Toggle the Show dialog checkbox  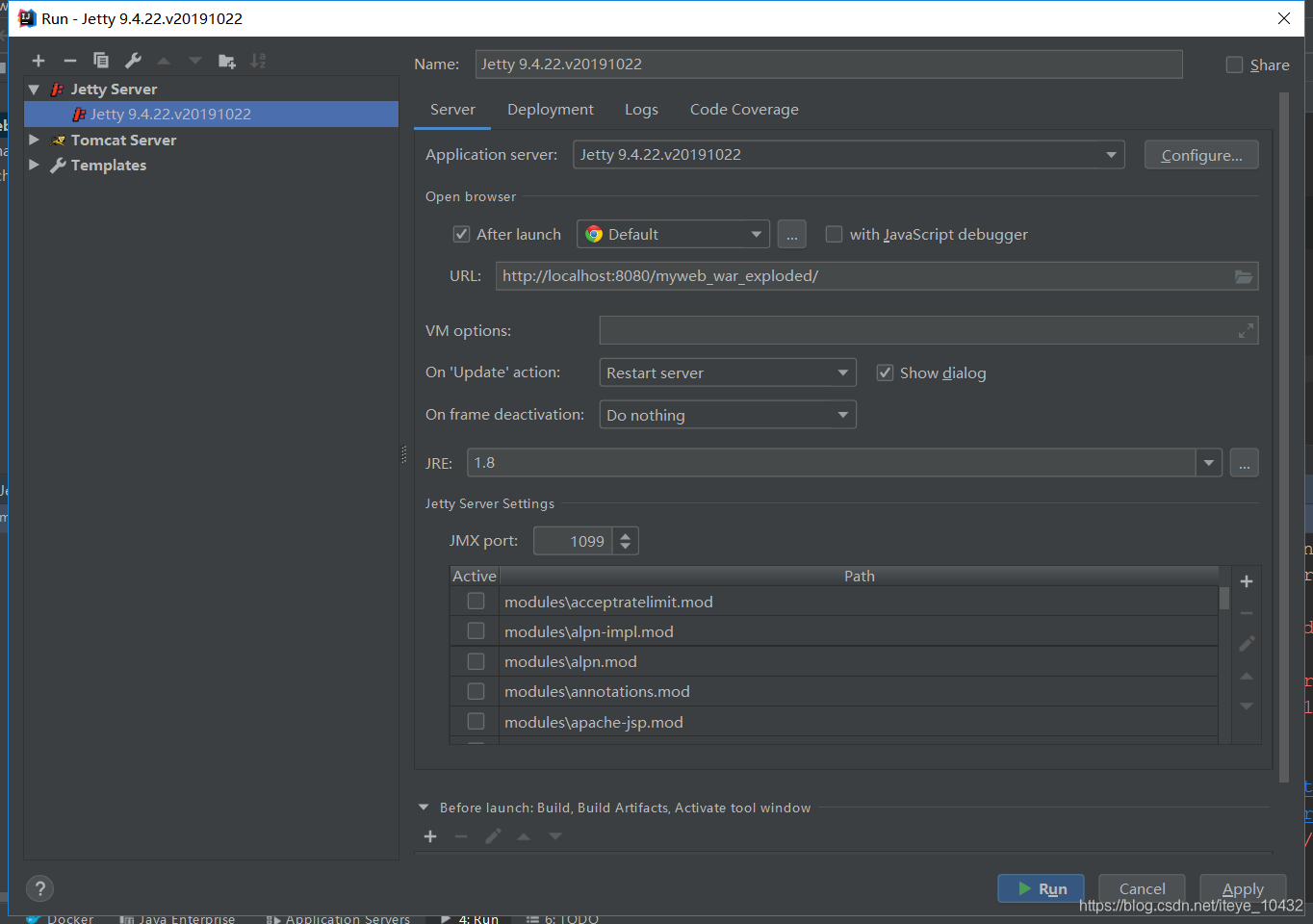coord(885,372)
